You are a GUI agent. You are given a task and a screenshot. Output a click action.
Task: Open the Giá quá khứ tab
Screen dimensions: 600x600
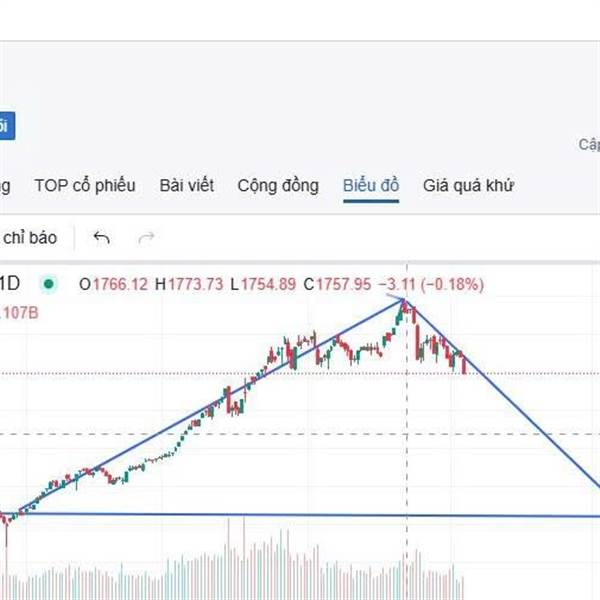(x=468, y=186)
